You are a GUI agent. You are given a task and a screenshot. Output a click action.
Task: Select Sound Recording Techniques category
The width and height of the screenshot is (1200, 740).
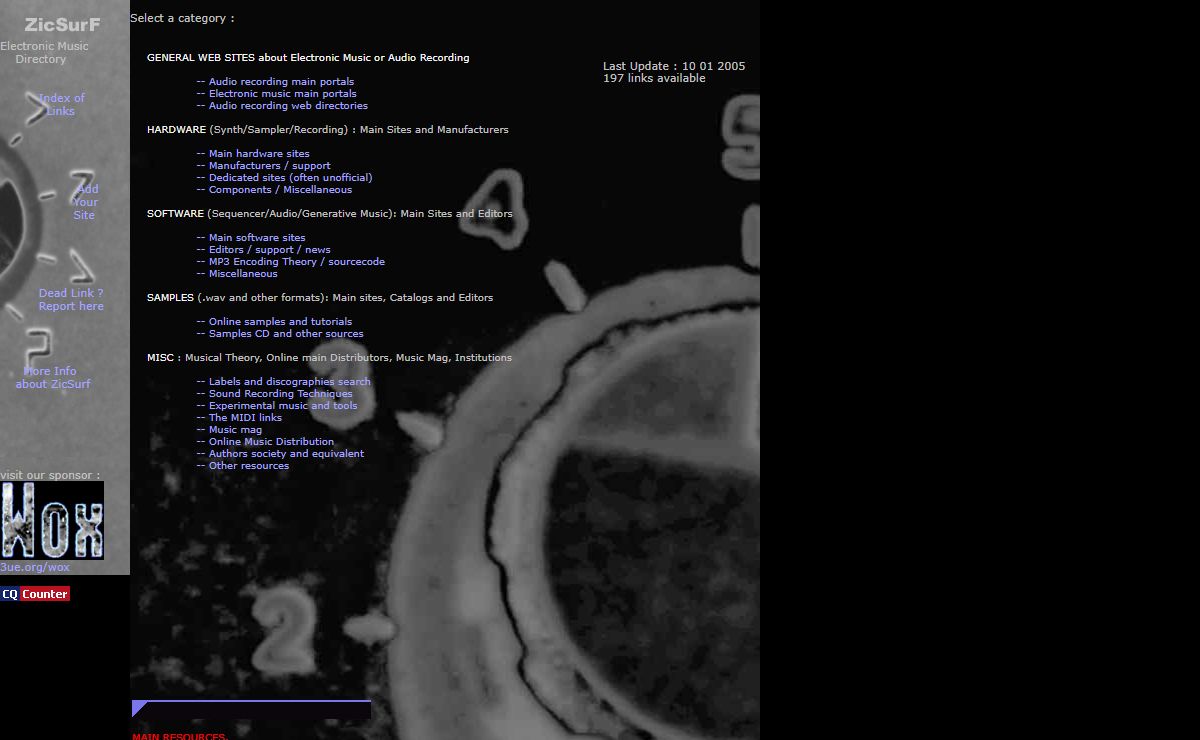(x=281, y=394)
